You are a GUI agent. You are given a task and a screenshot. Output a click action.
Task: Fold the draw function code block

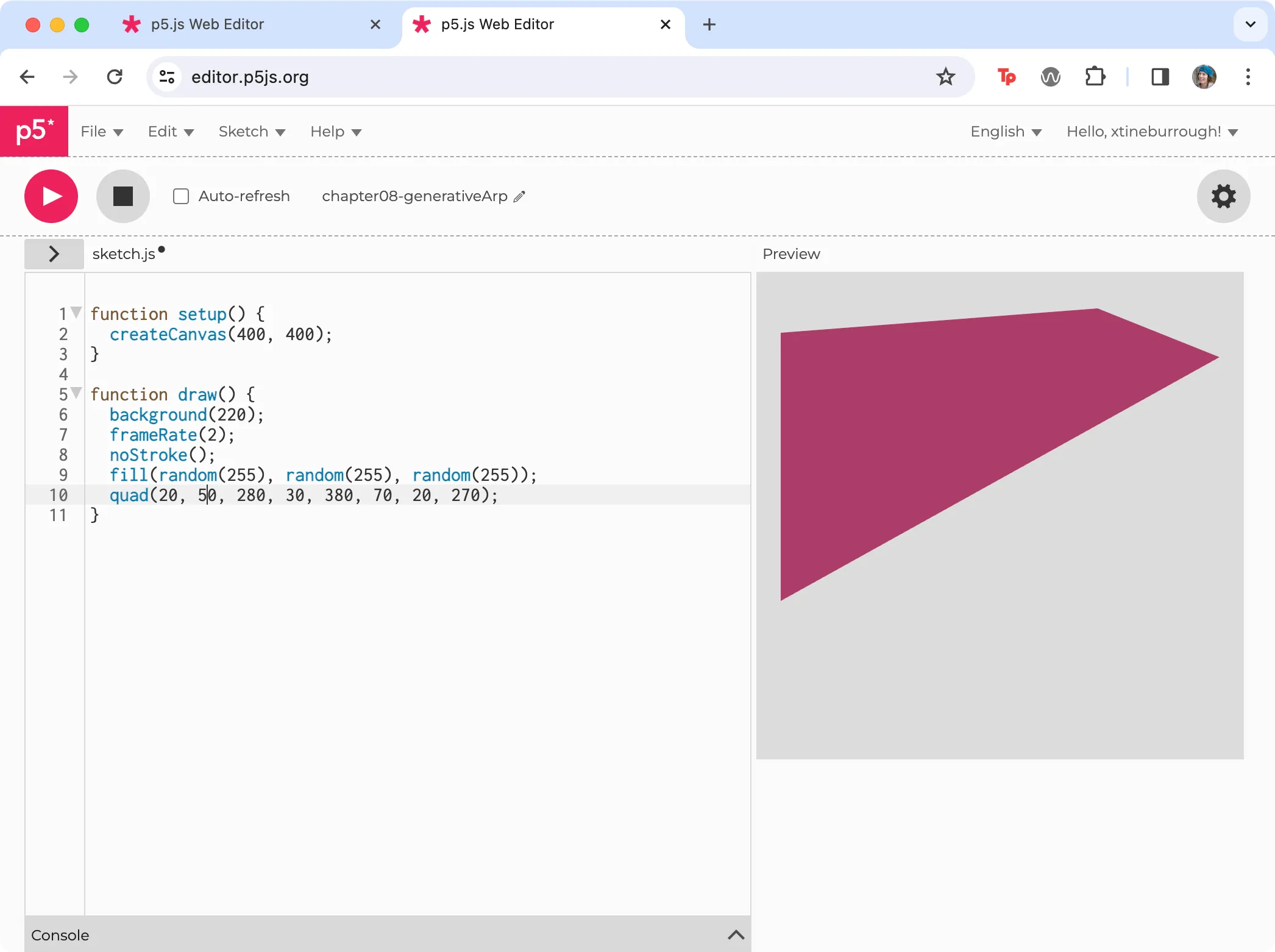pos(76,393)
